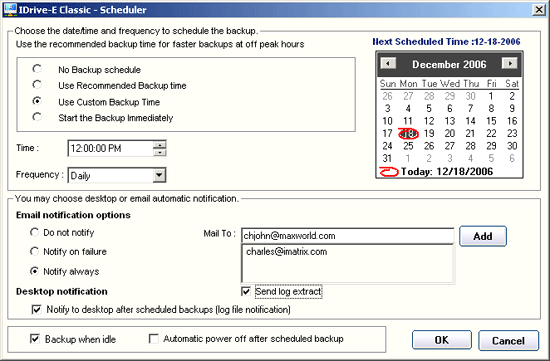550x361 pixels.
Task: Choose Start the Backup Immediately
Action: pos(37,117)
